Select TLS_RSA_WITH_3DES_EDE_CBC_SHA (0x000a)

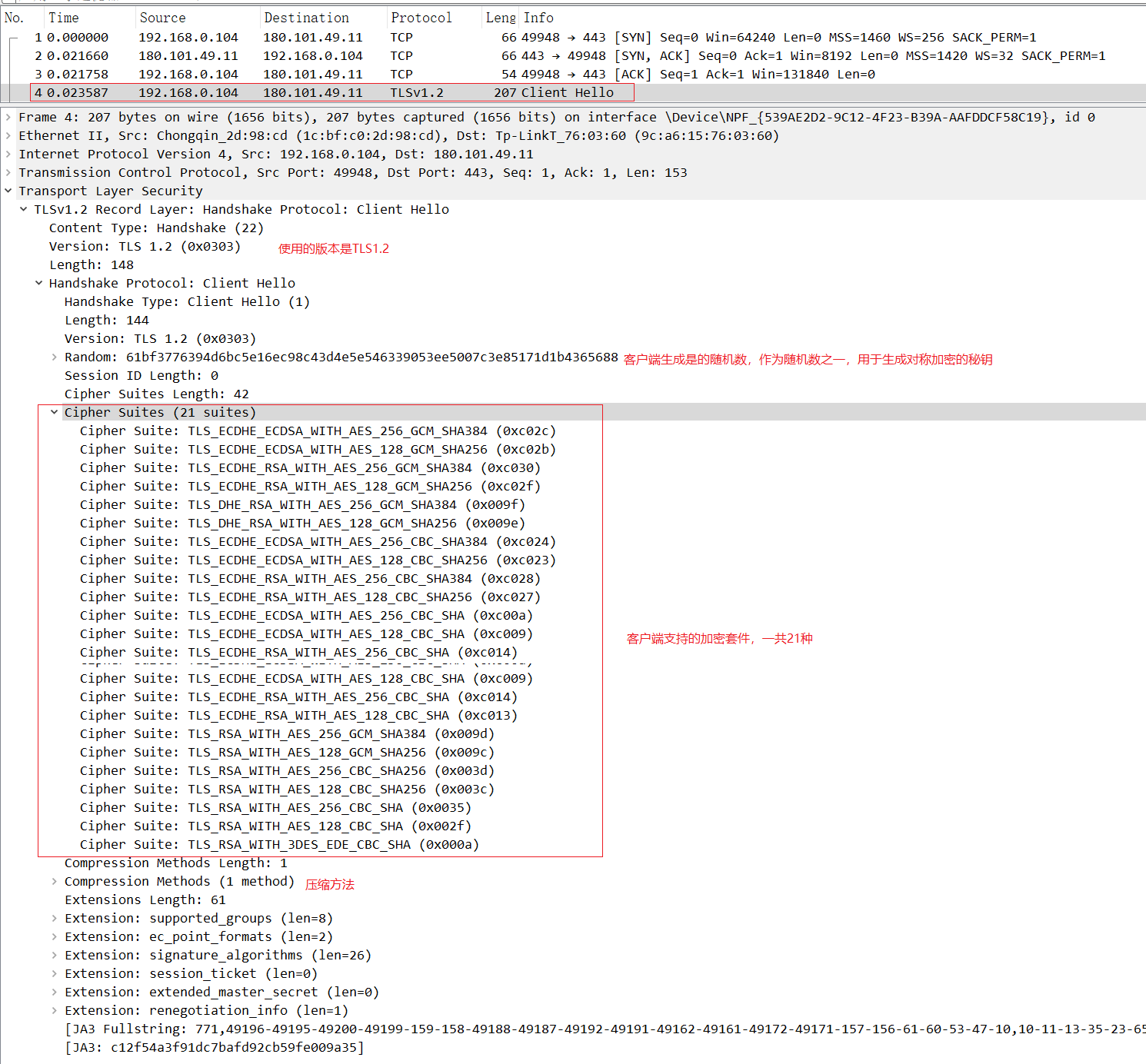[279, 845]
